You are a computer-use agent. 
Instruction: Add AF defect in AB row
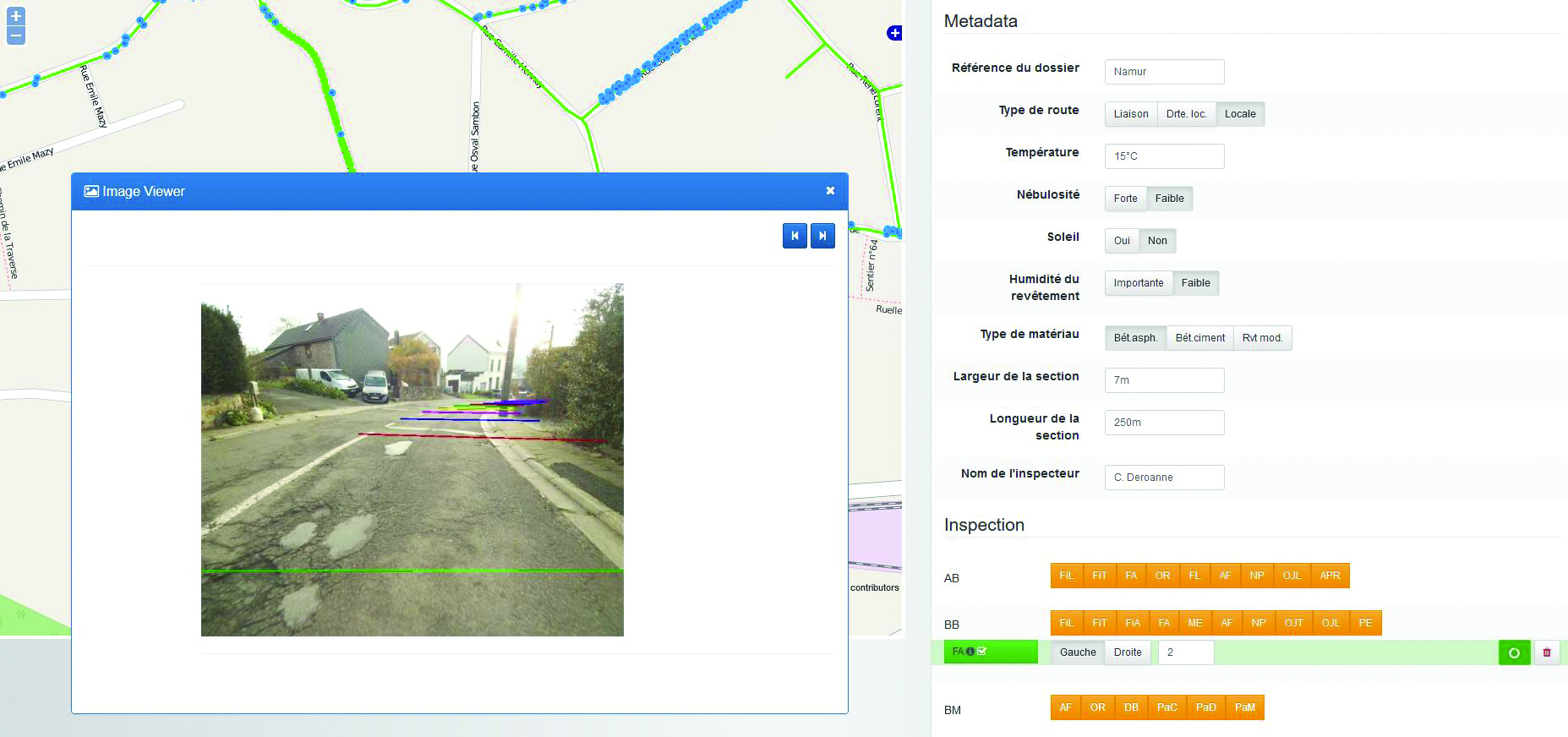click(1226, 576)
